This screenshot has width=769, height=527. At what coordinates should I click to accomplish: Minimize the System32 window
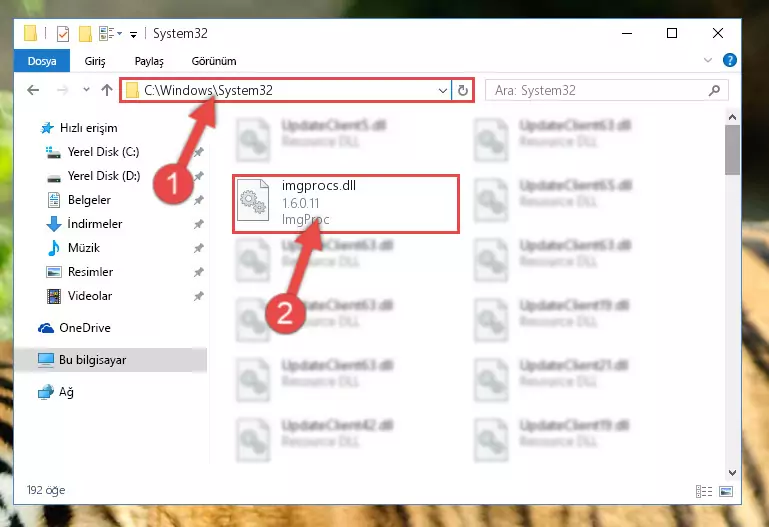tap(627, 33)
